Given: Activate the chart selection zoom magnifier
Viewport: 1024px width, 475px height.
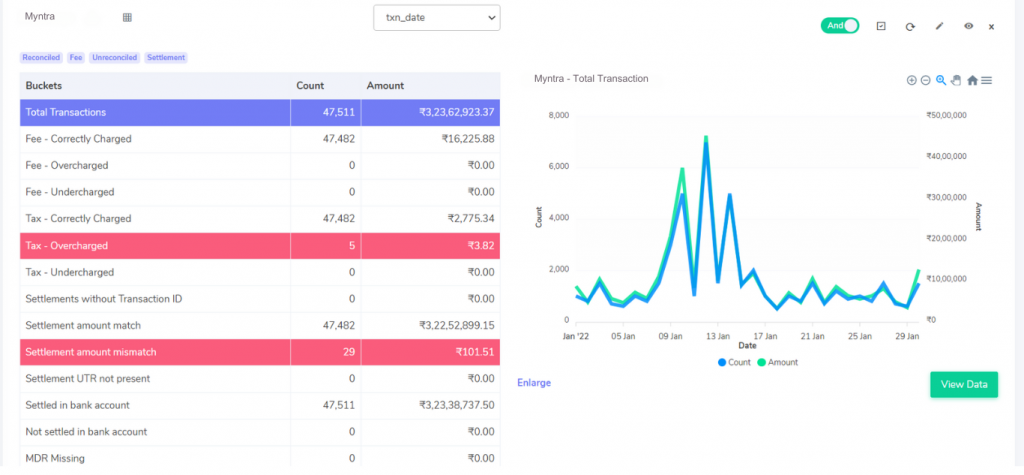Looking at the screenshot, I should [x=941, y=80].
